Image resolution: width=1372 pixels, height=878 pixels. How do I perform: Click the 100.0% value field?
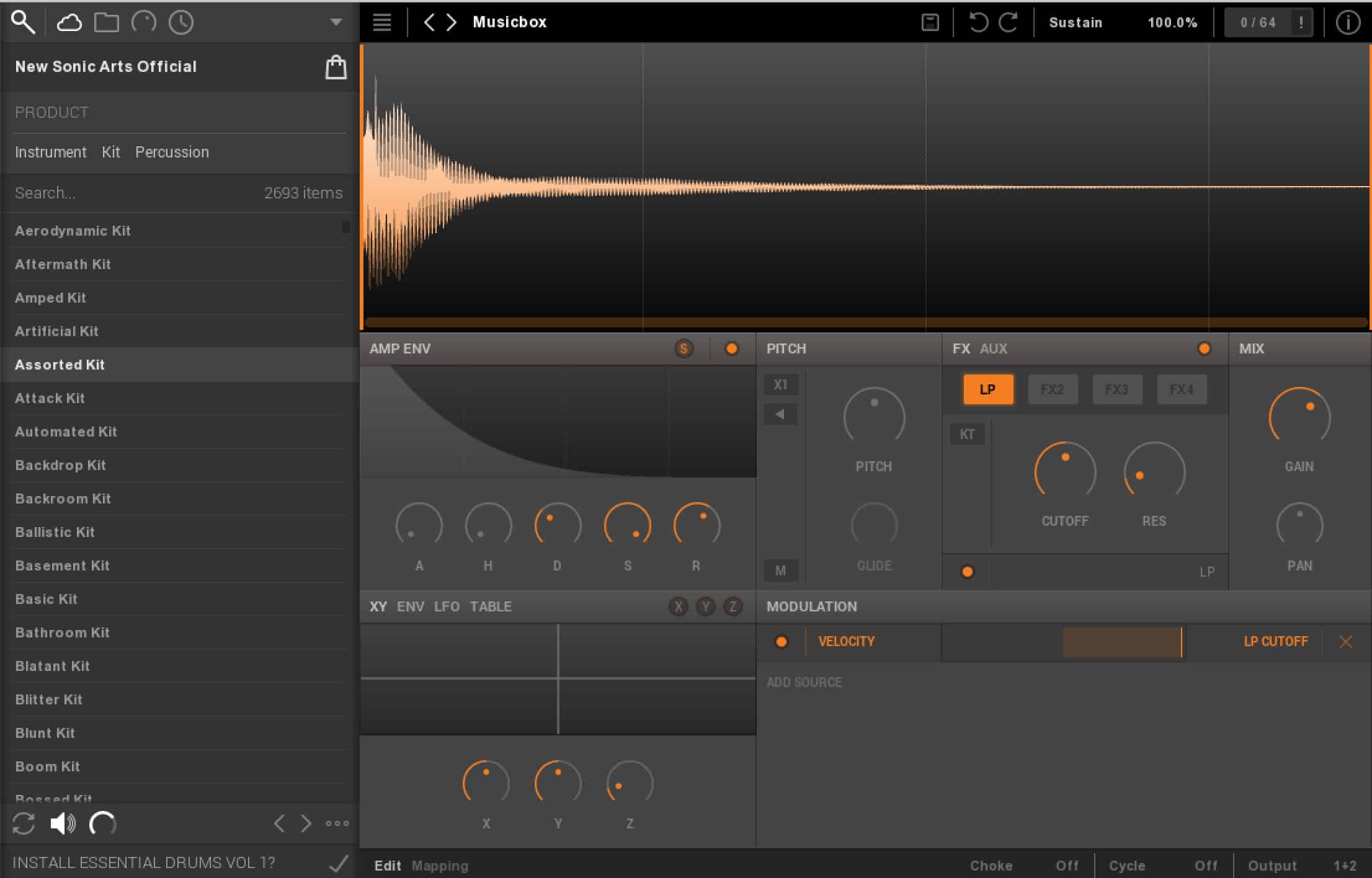pos(1172,22)
